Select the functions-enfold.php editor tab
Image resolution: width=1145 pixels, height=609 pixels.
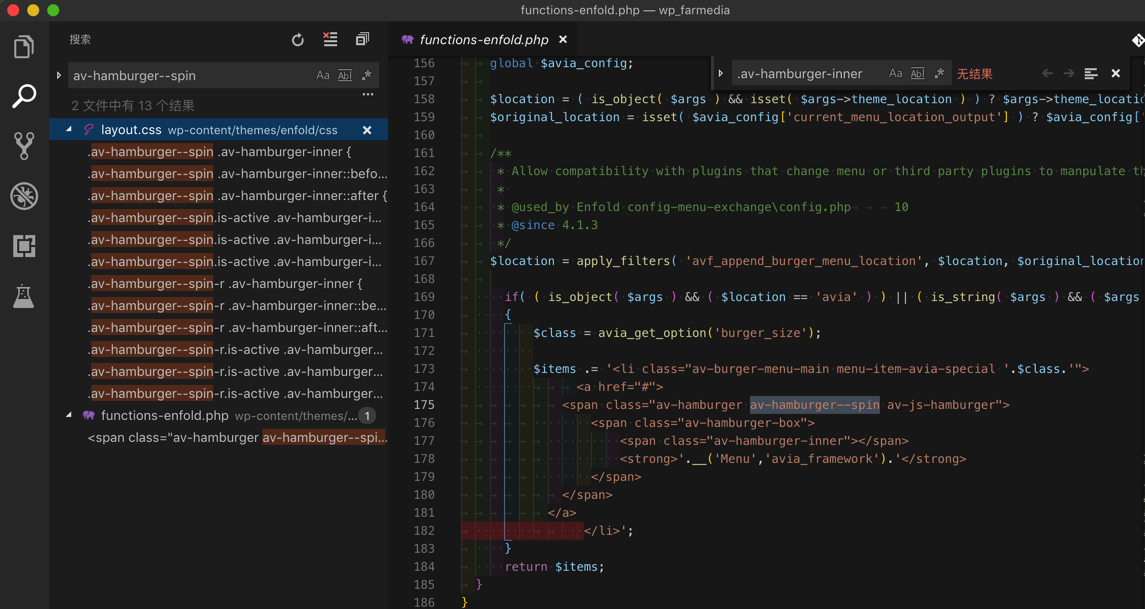[x=483, y=40]
